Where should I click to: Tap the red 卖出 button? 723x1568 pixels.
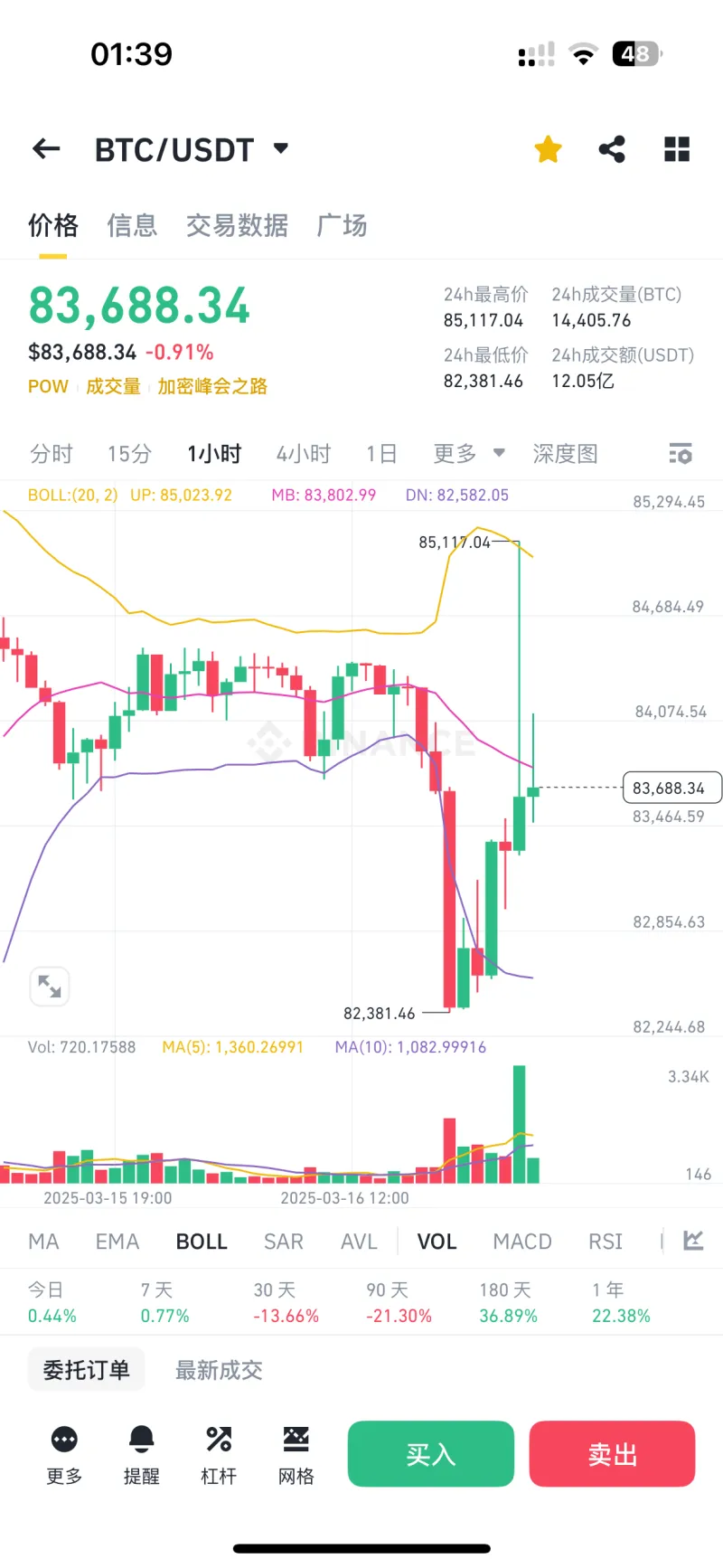click(612, 1453)
